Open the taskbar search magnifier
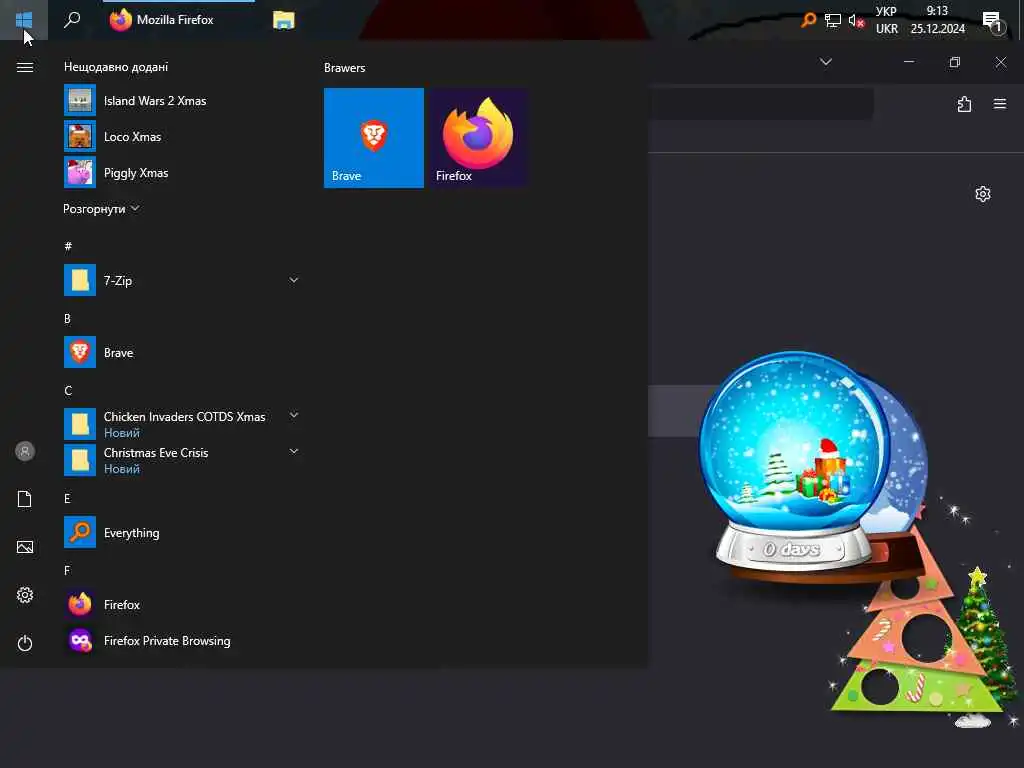The image size is (1024, 768). (x=72, y=20)
